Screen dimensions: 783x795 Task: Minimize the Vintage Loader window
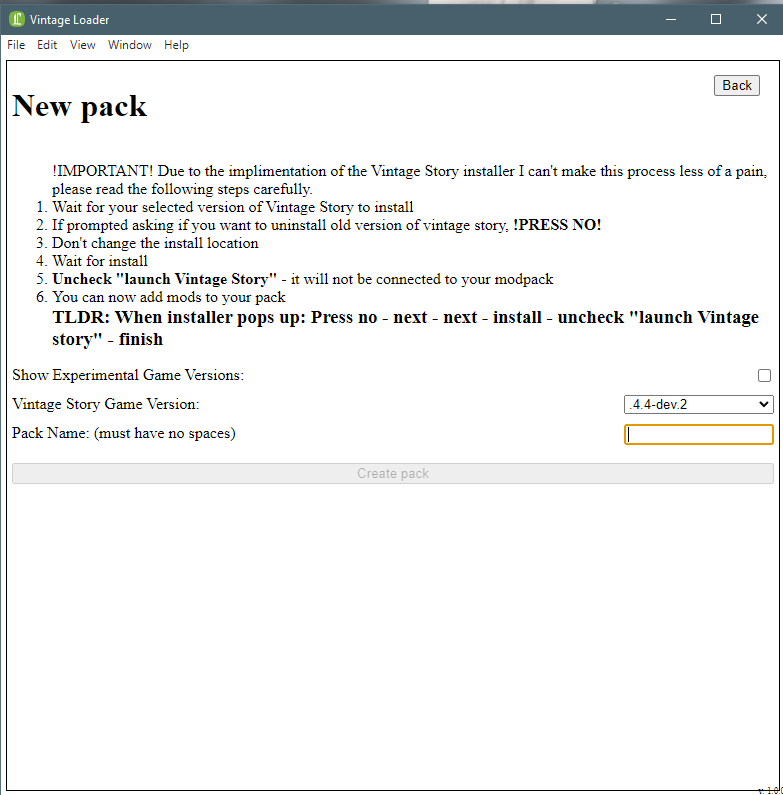671,19
